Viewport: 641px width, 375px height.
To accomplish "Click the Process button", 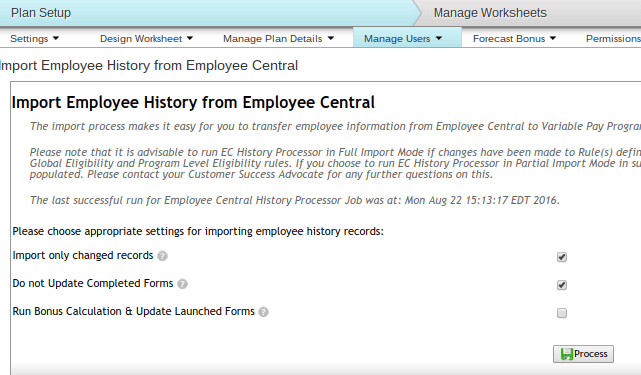I will click(583, 354).
